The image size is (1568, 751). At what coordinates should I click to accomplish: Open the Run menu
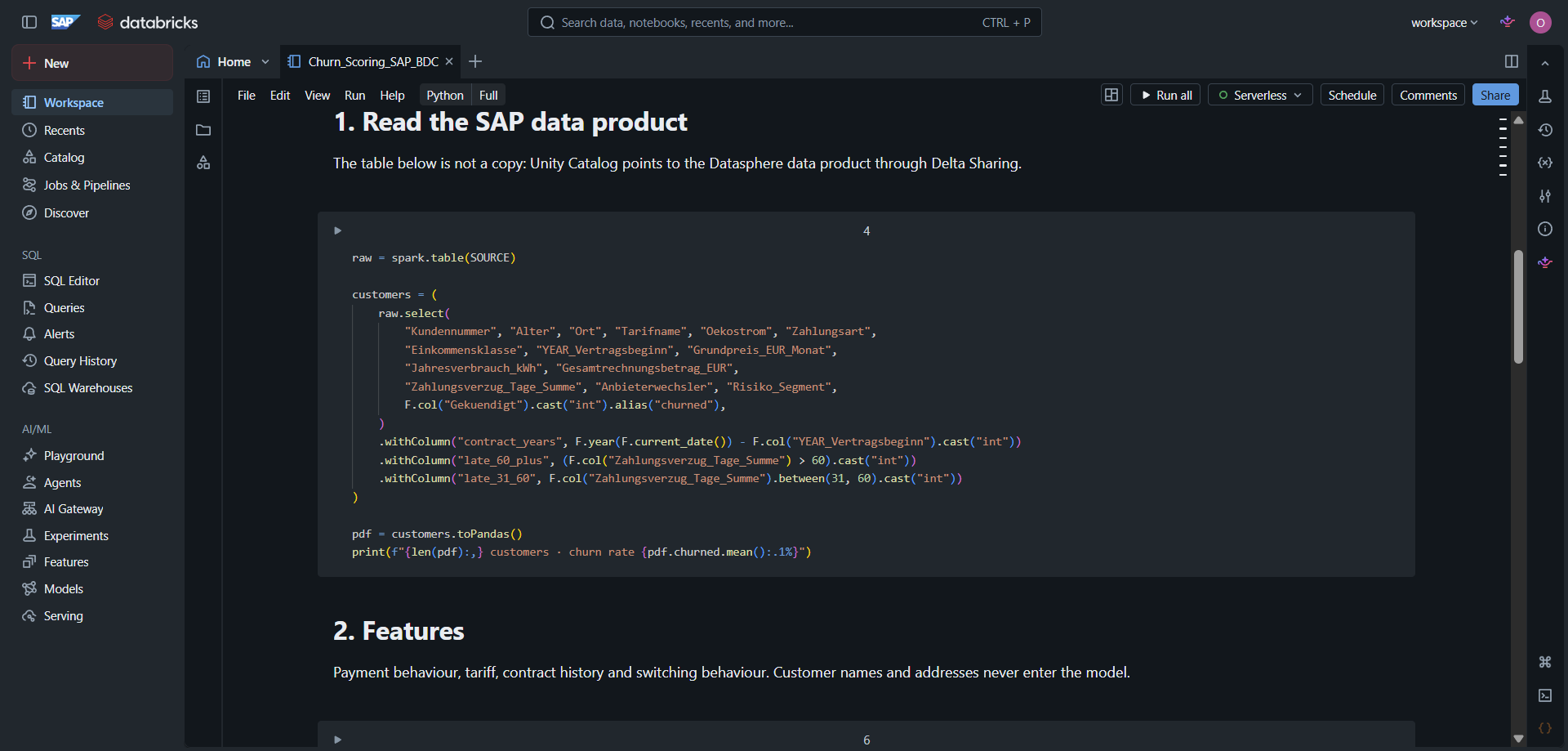pos(354,95)
